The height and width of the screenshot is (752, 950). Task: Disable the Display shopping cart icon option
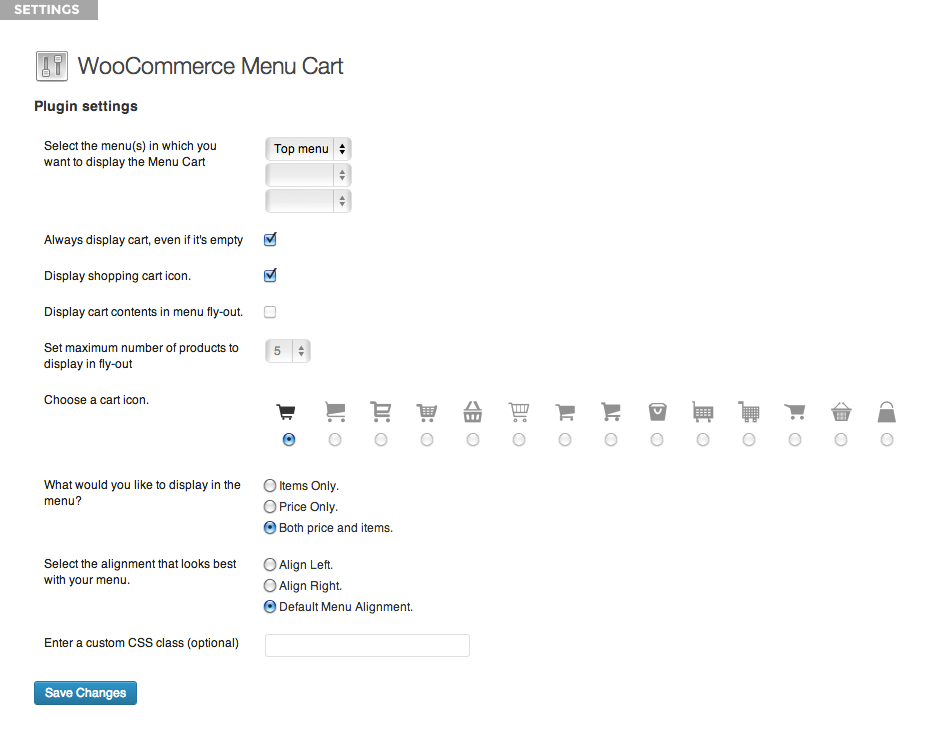click(270, 275)
